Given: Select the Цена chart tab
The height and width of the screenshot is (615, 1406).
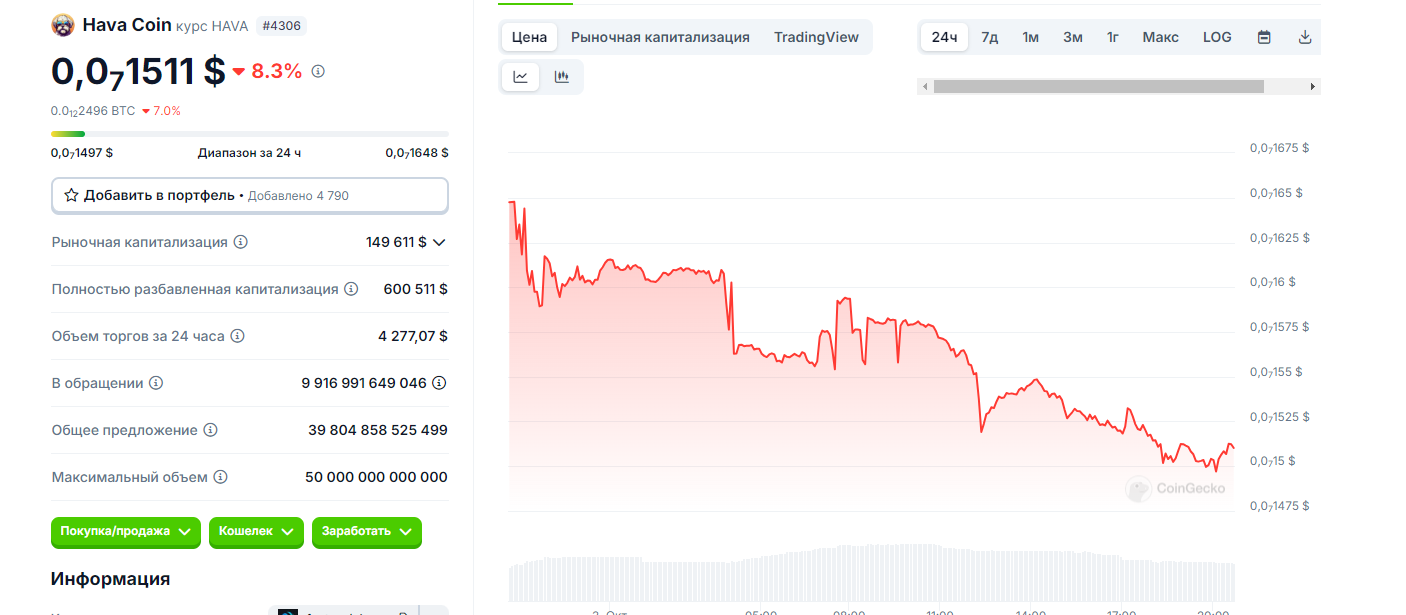Looking at the screenshot, I should (x=529, y=37).
